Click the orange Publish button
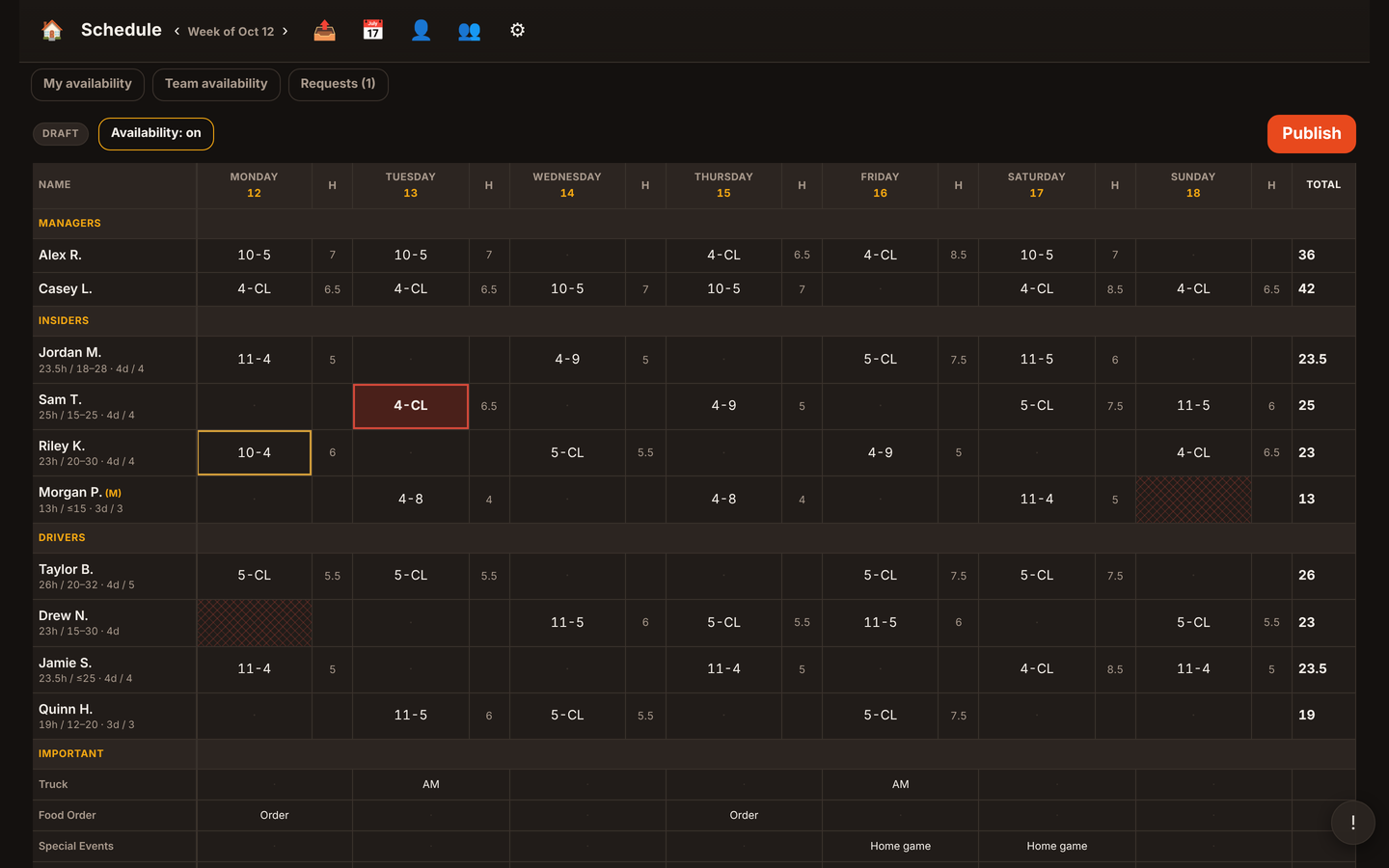The width and height of the screenshot is (1389, 868). tap(1311, 134)
